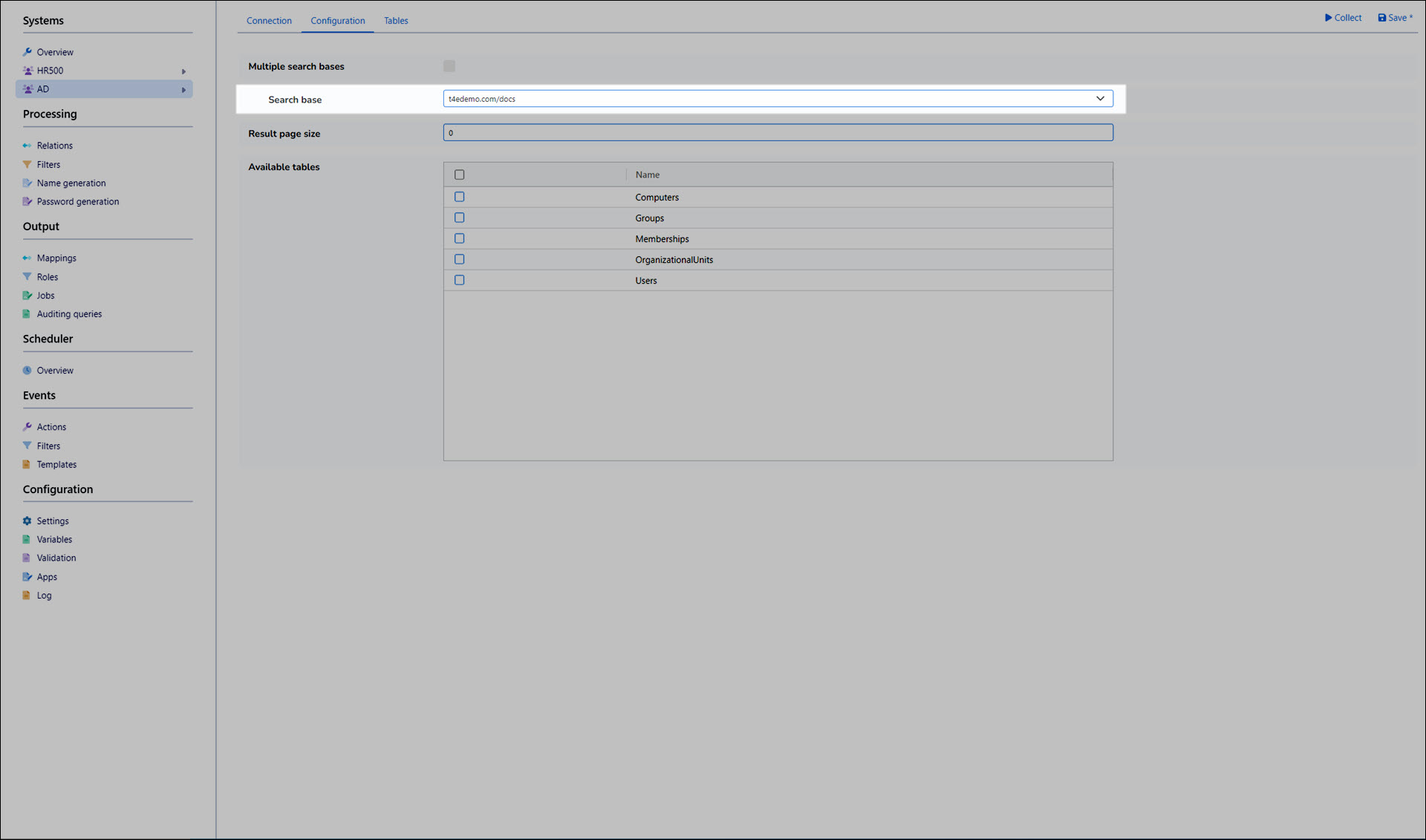Click the Collect play icon
This screenshot has width=1426, height=840.
[1328, 18]
